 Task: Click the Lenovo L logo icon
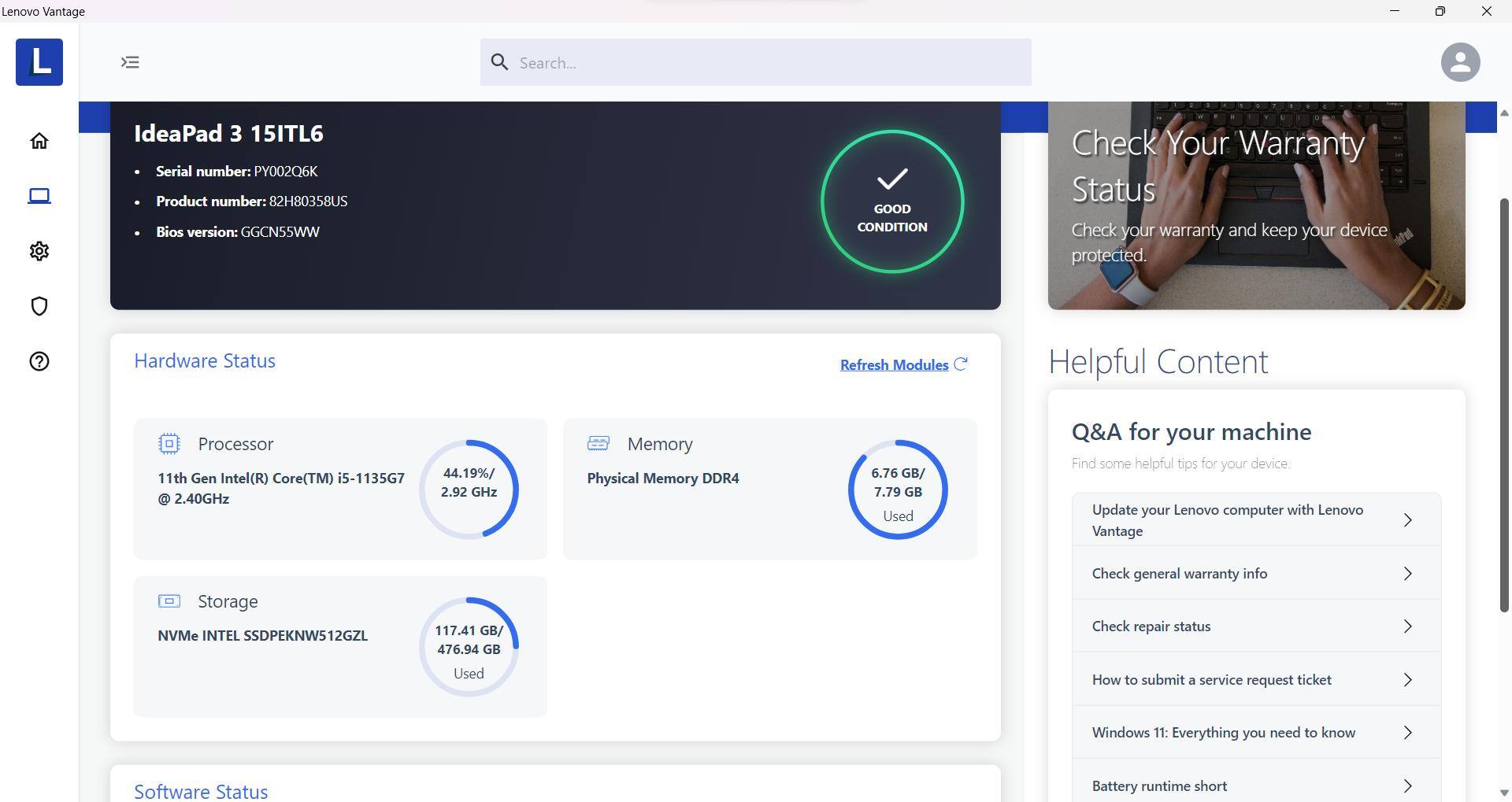tap(39, 62)
